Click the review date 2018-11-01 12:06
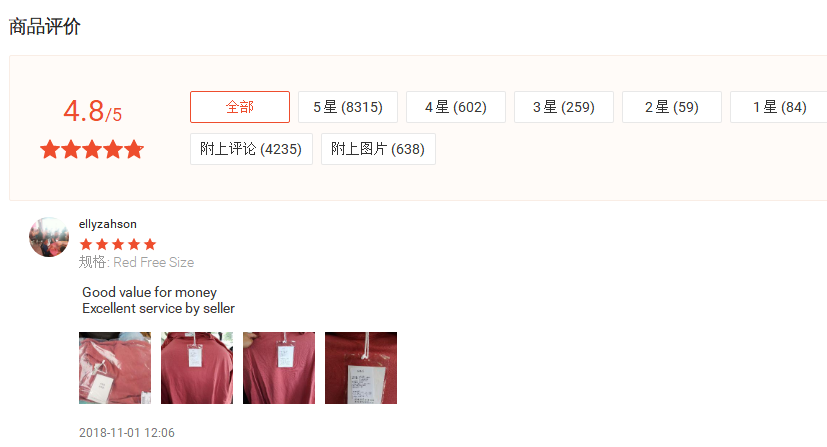The width and height of the screenshot is (827, 447). 127,433
